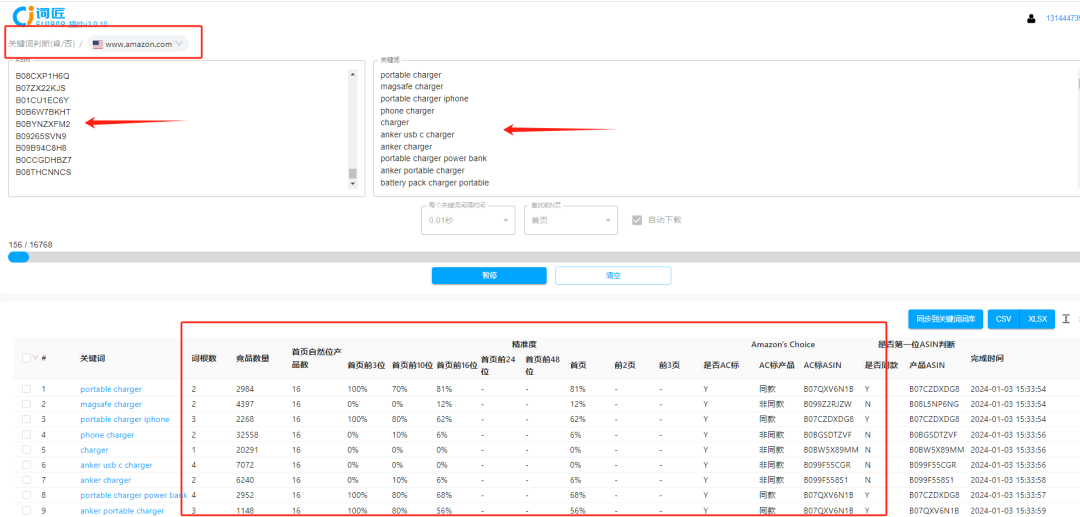Toggle the select-all checkbox in the table header
Image resolution: width=1080 pixels, height=517 pixels.
tap(26, 358)
